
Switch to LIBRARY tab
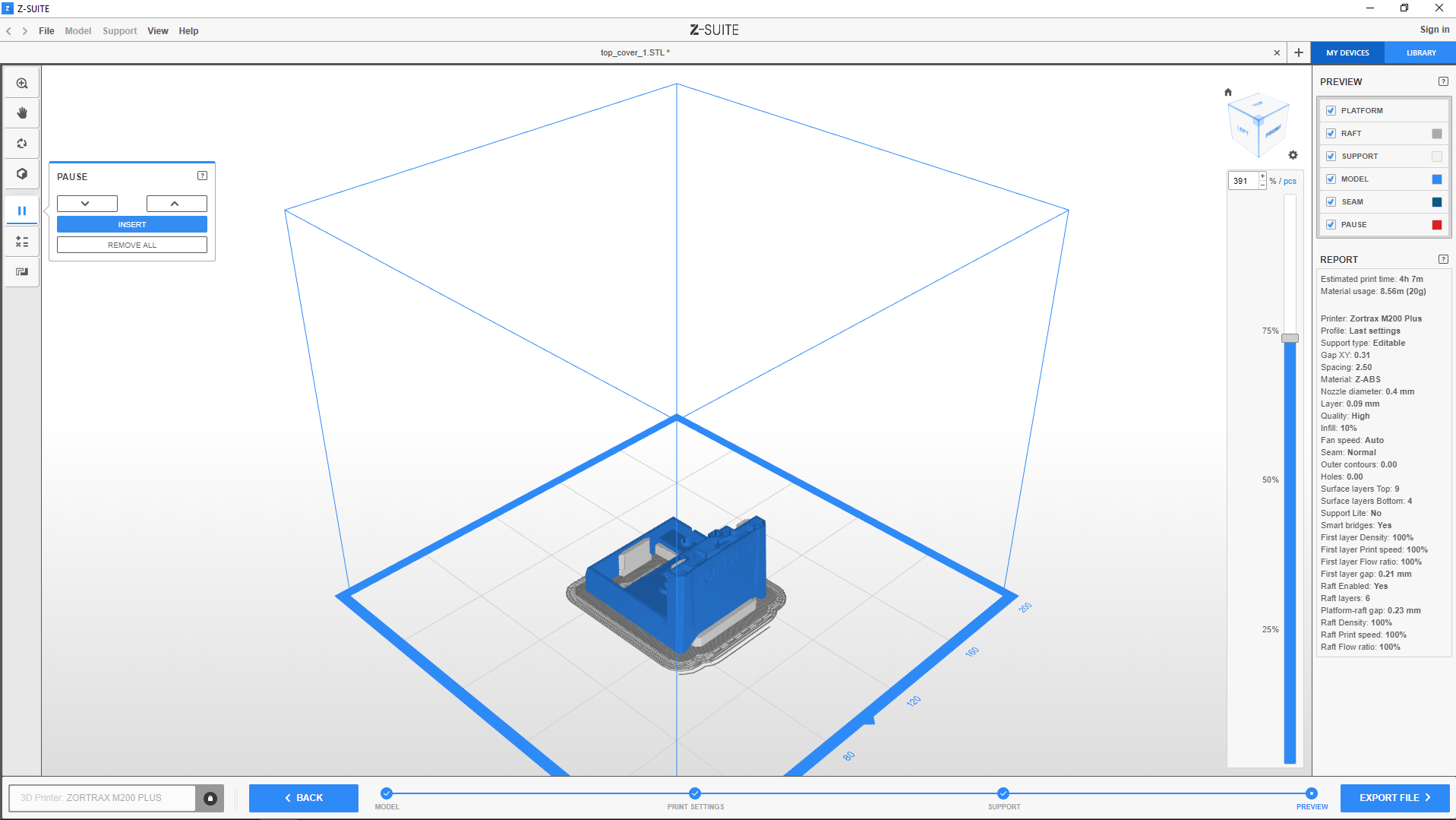[x=1420, y=52]
